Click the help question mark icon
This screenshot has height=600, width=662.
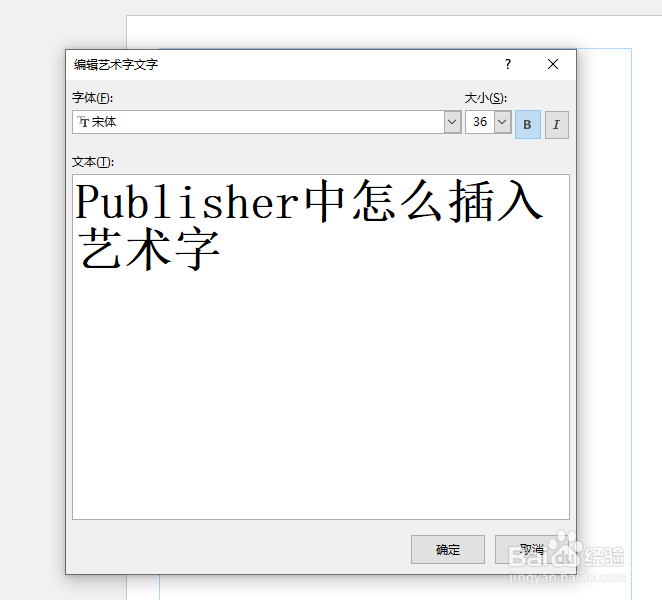click(508, 64)
